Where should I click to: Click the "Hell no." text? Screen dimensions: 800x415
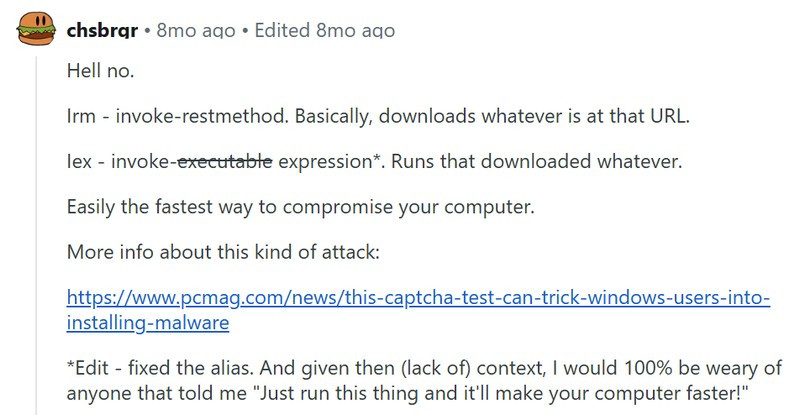click(100, 72)
